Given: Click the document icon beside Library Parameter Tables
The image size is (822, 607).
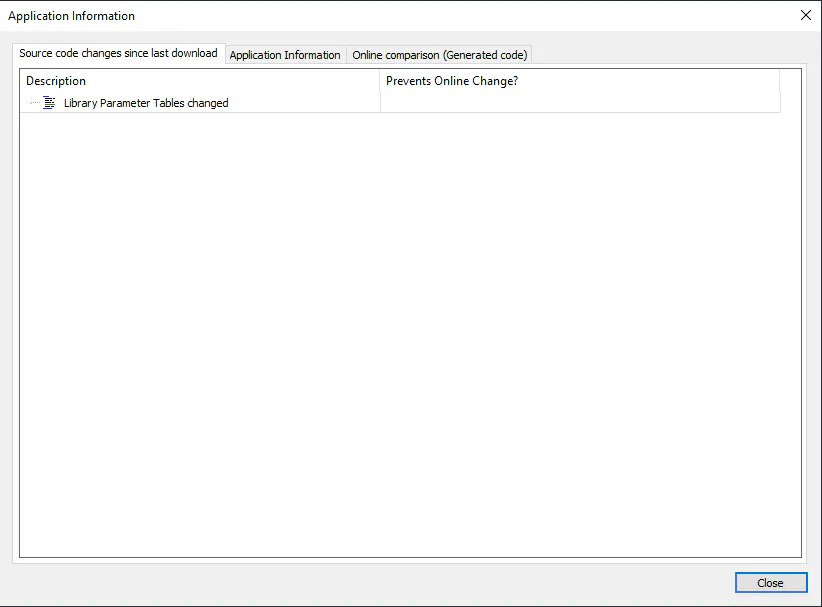Looking at the screenshot, I should 50,103.
